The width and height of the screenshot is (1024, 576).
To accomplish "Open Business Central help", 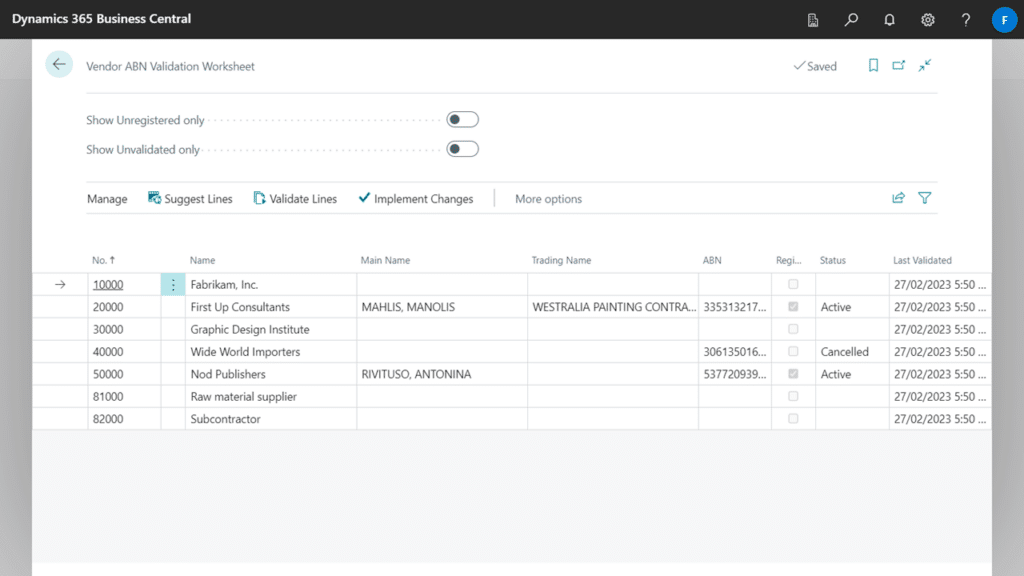I will pyautogui.click(x=965, y=19).
